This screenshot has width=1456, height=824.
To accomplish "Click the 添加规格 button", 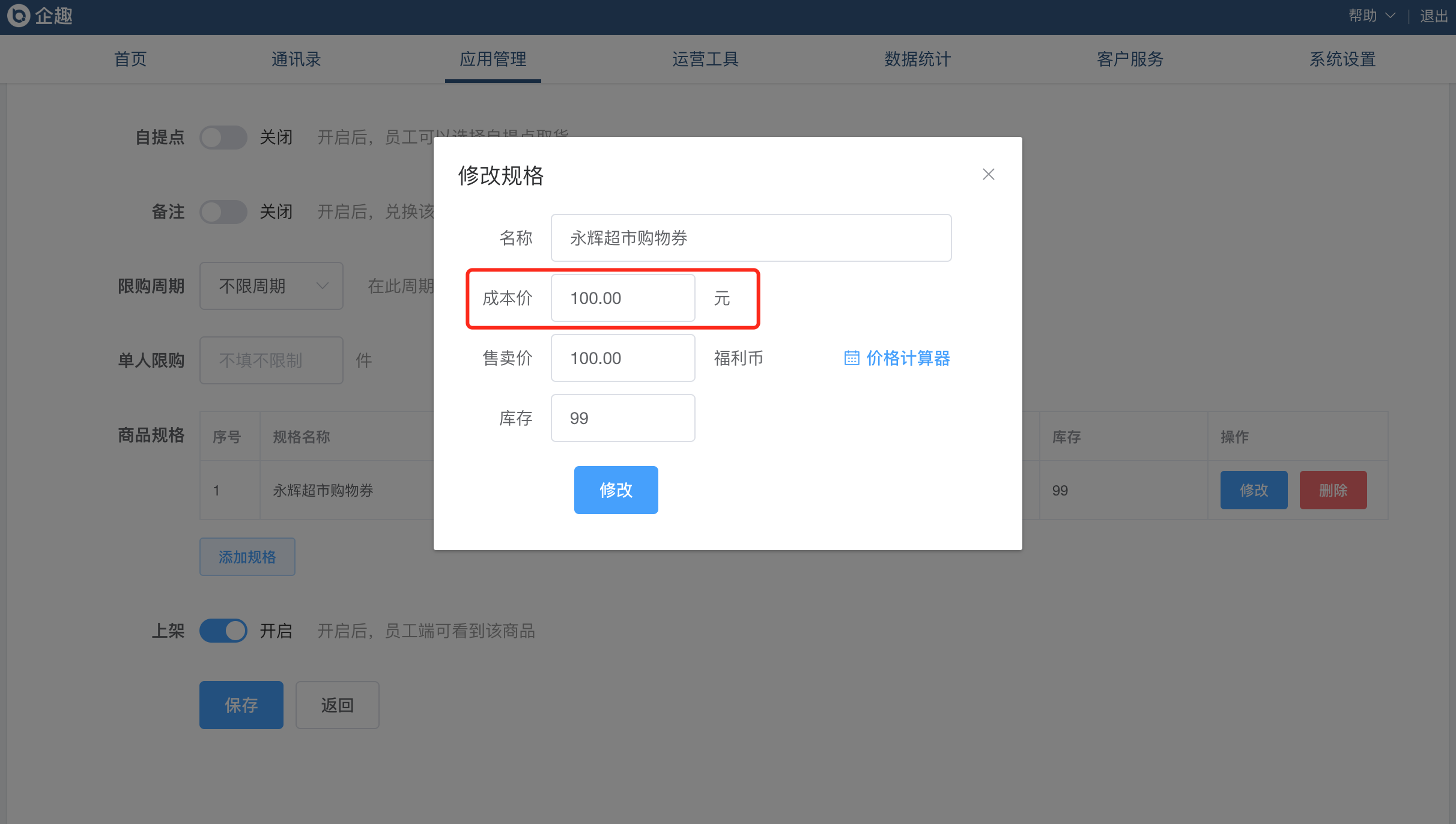I will [x=247, y=557].
